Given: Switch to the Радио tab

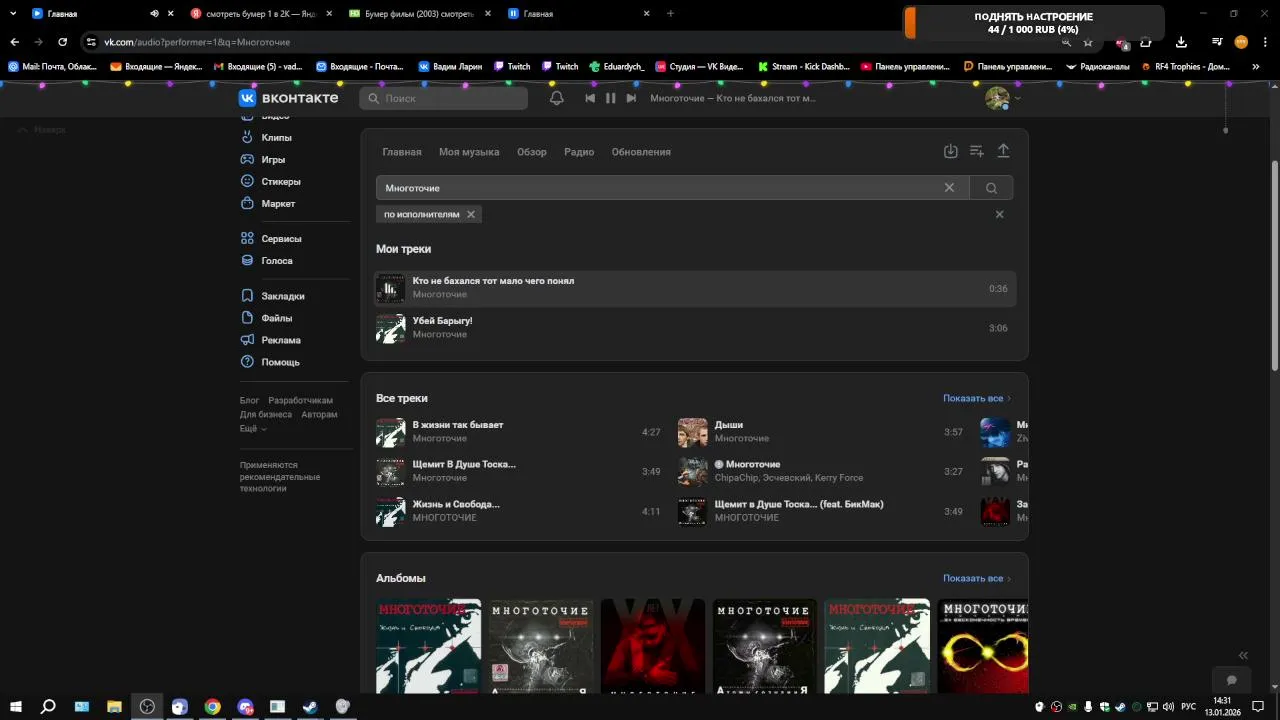Looking at the screenshot, I should (579, 152).
